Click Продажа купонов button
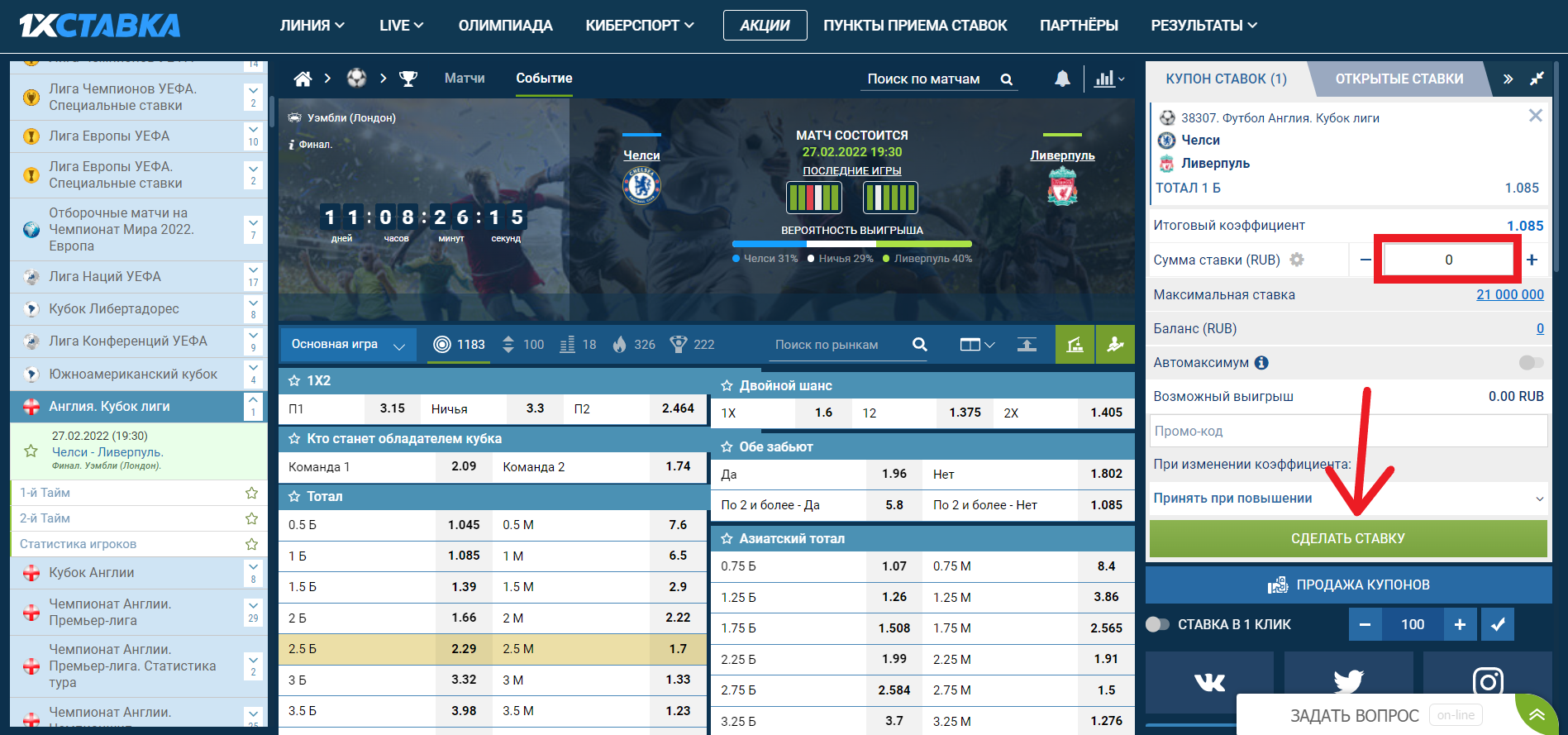This screenshot has width=1568, height=735. tap(1348, 585)
